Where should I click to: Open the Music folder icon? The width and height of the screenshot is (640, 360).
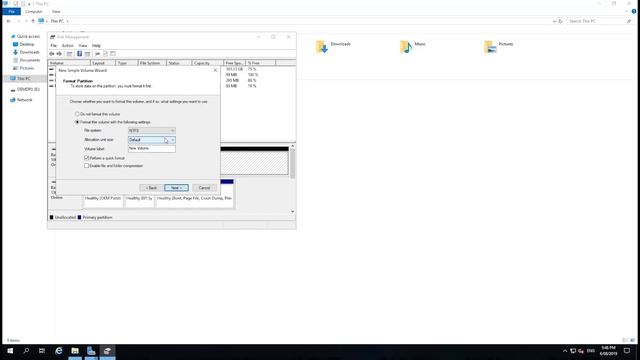click(x=406, y=47)
